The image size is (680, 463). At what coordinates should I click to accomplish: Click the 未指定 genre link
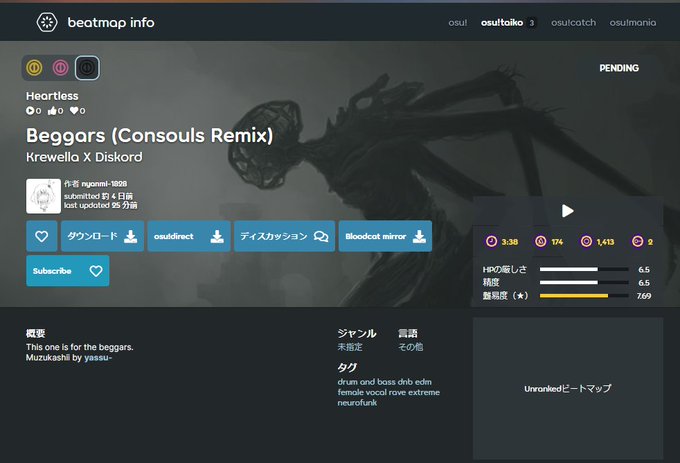point(350,347)
